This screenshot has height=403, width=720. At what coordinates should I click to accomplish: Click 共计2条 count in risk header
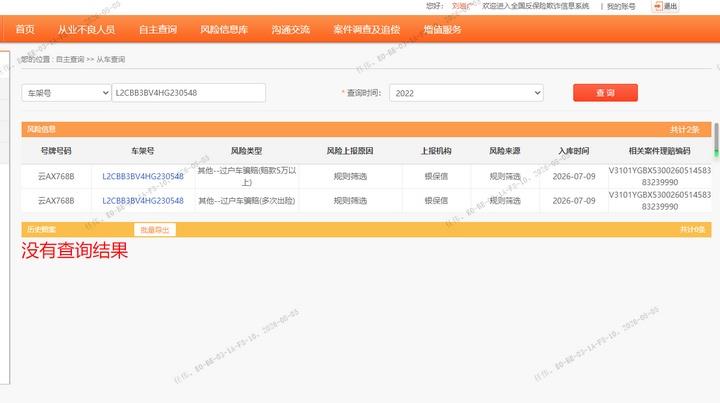tap(685, 130)
